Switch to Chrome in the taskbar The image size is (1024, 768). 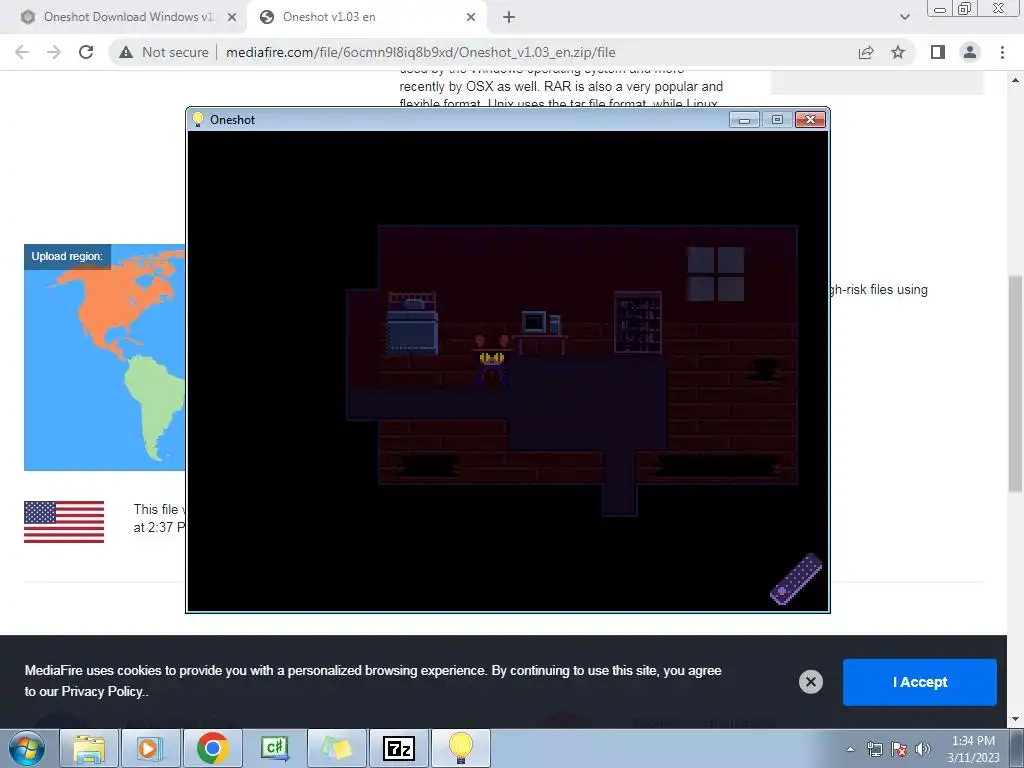click(x=212, y=748)
